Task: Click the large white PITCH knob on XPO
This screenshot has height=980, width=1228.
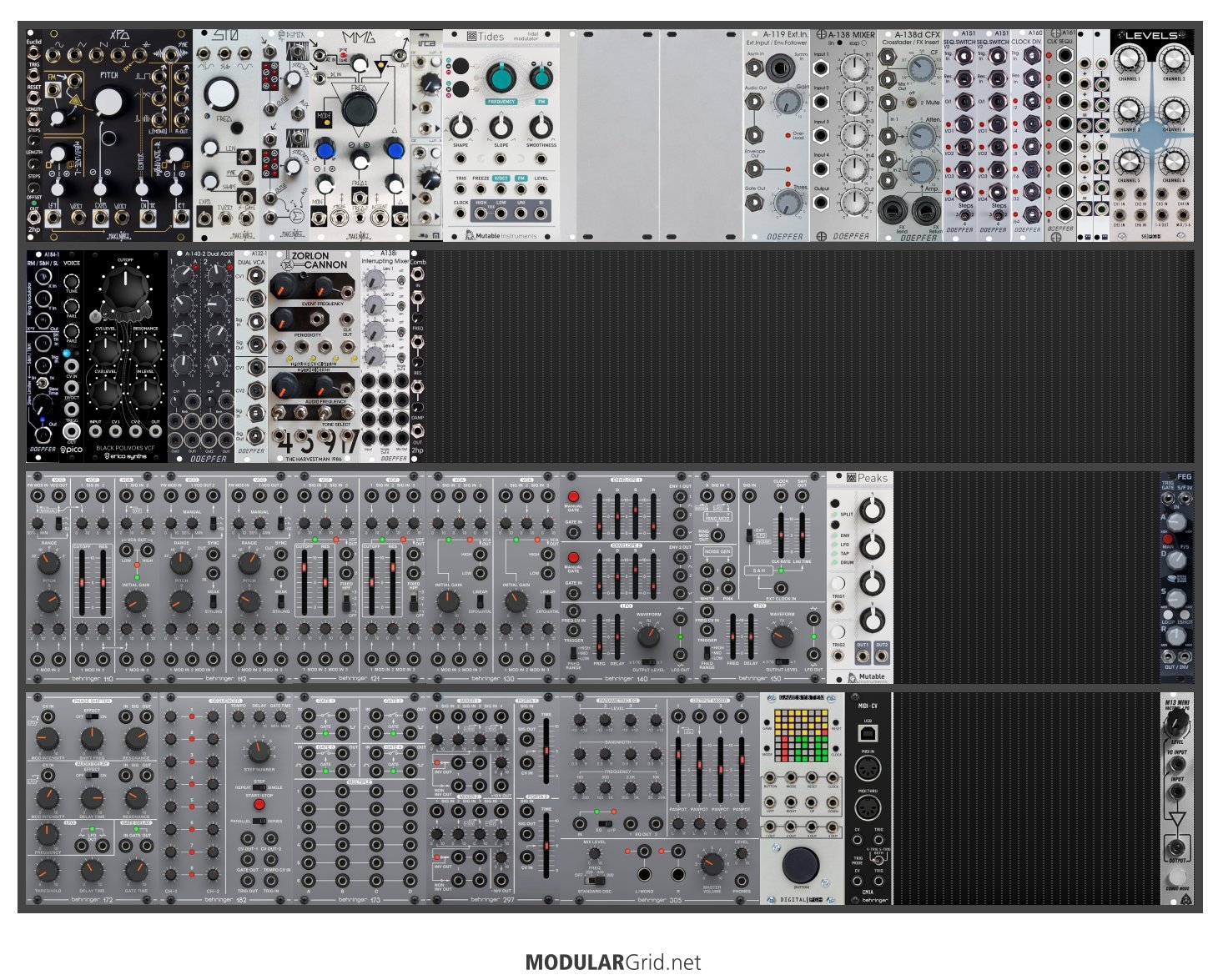Action: (108, 102)
